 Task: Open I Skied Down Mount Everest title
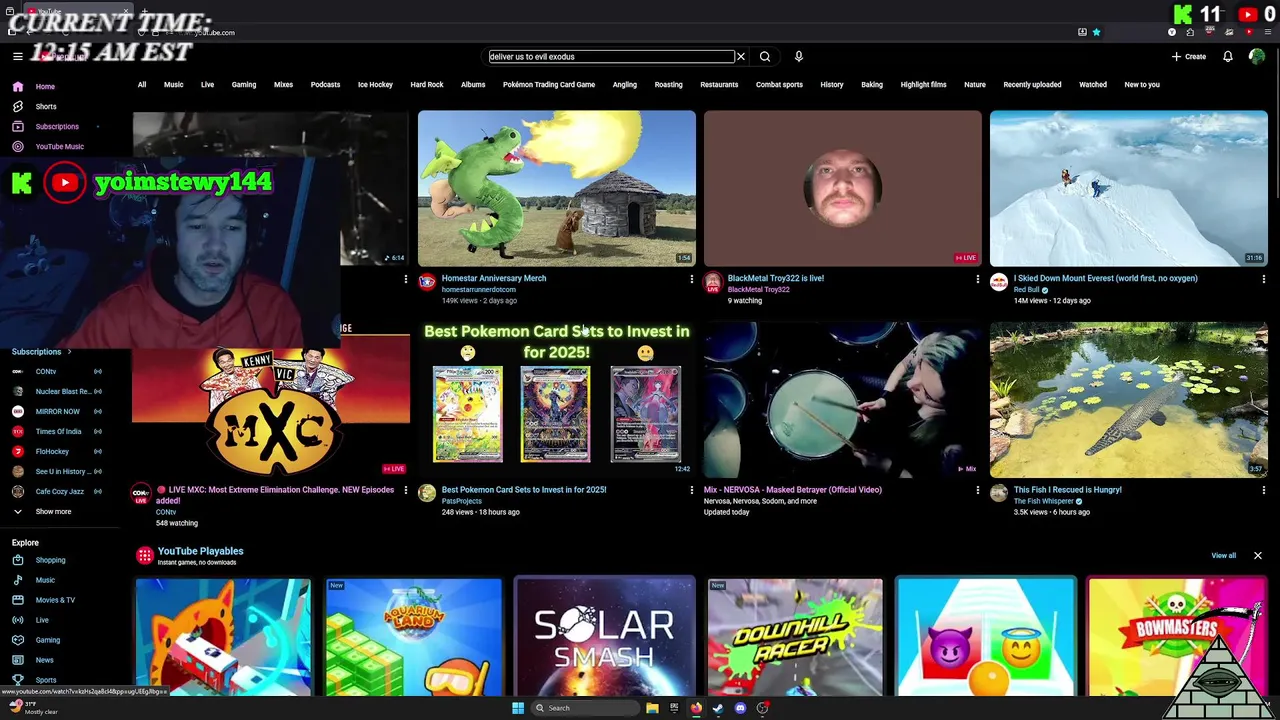[1105, 279]
